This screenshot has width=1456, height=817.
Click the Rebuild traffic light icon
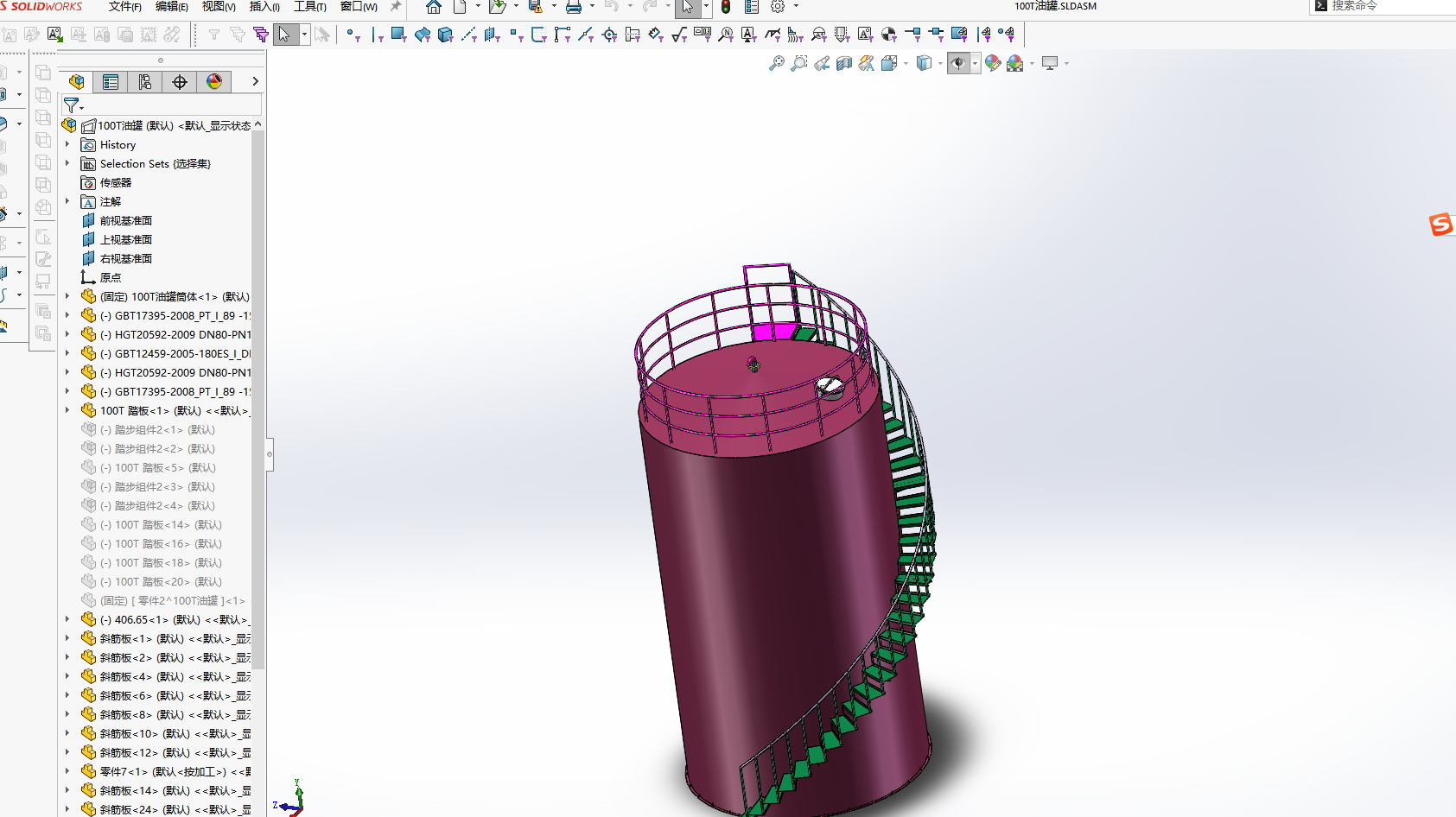(726, 7)
